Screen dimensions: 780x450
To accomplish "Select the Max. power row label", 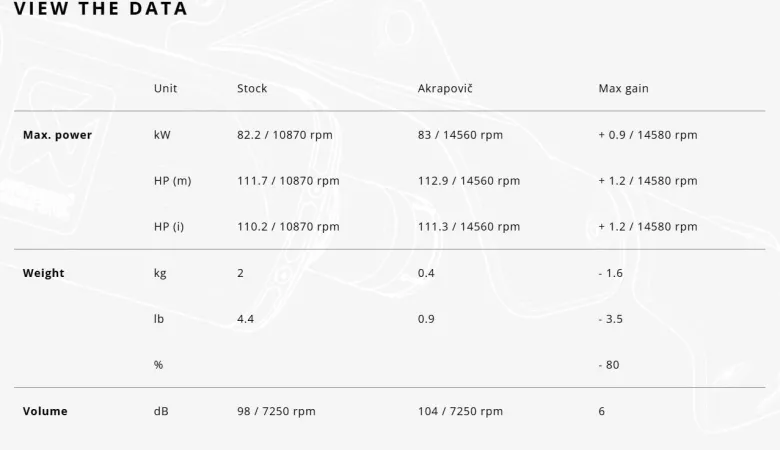I will point(57,135).
